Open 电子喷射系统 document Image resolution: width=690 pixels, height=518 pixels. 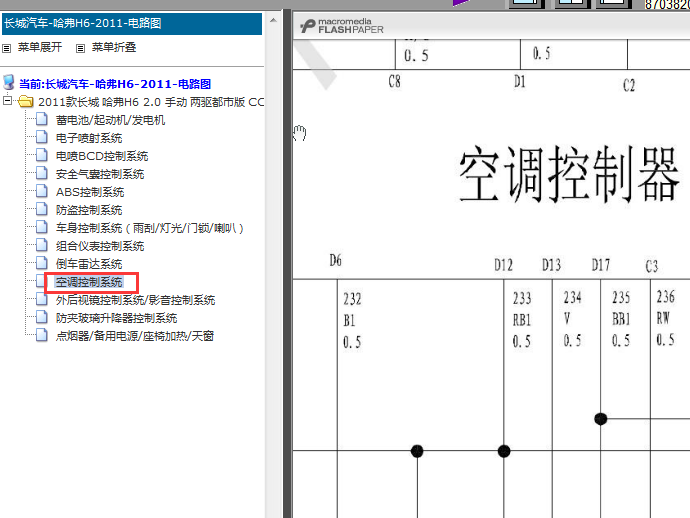89,138
